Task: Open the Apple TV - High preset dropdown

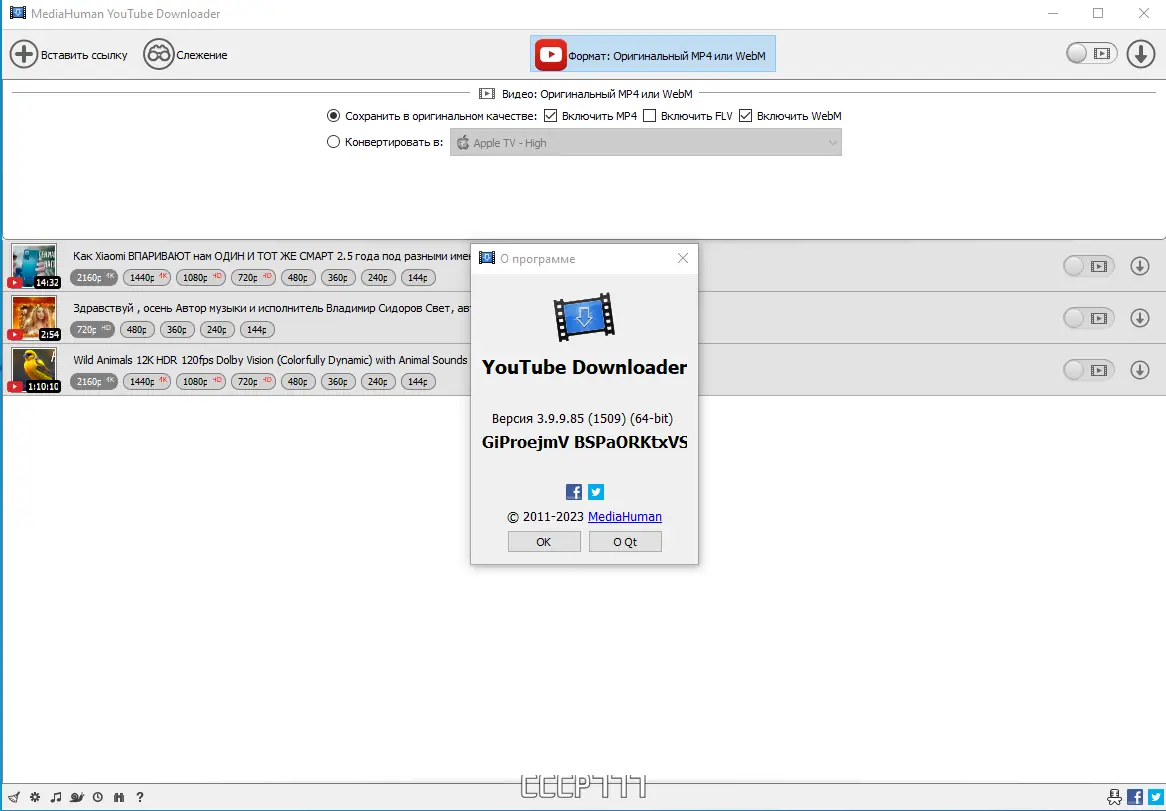Action: pos(645,142)
